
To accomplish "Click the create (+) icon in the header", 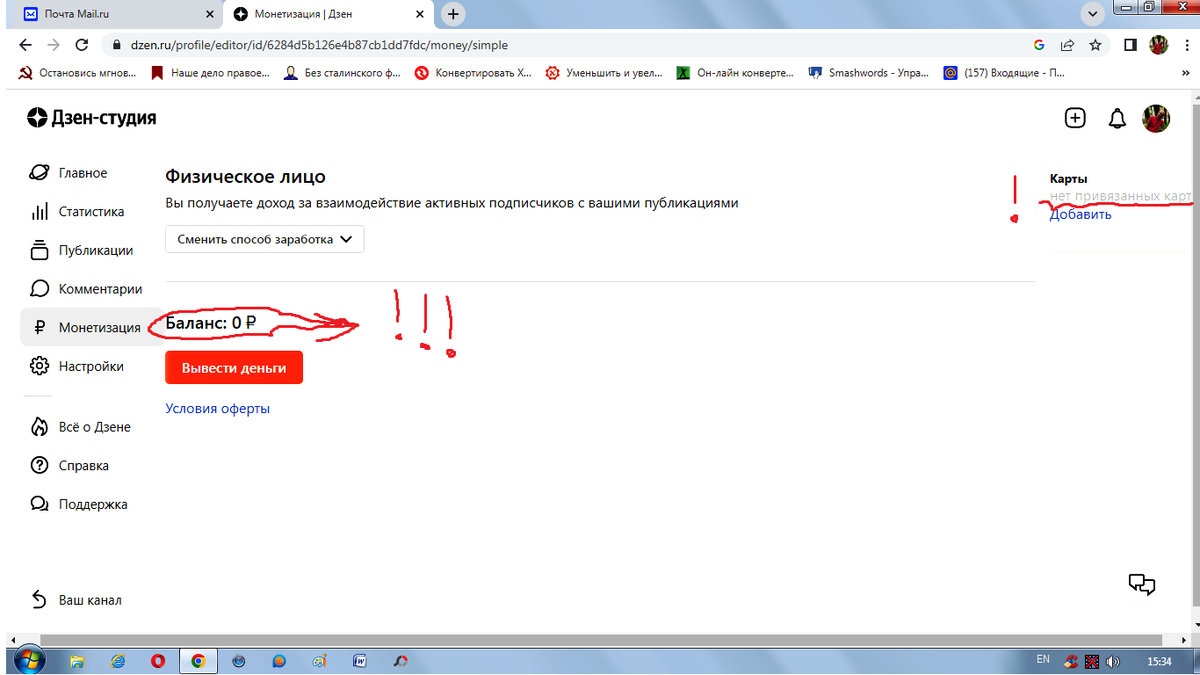I will click(x=1075, y=117).
